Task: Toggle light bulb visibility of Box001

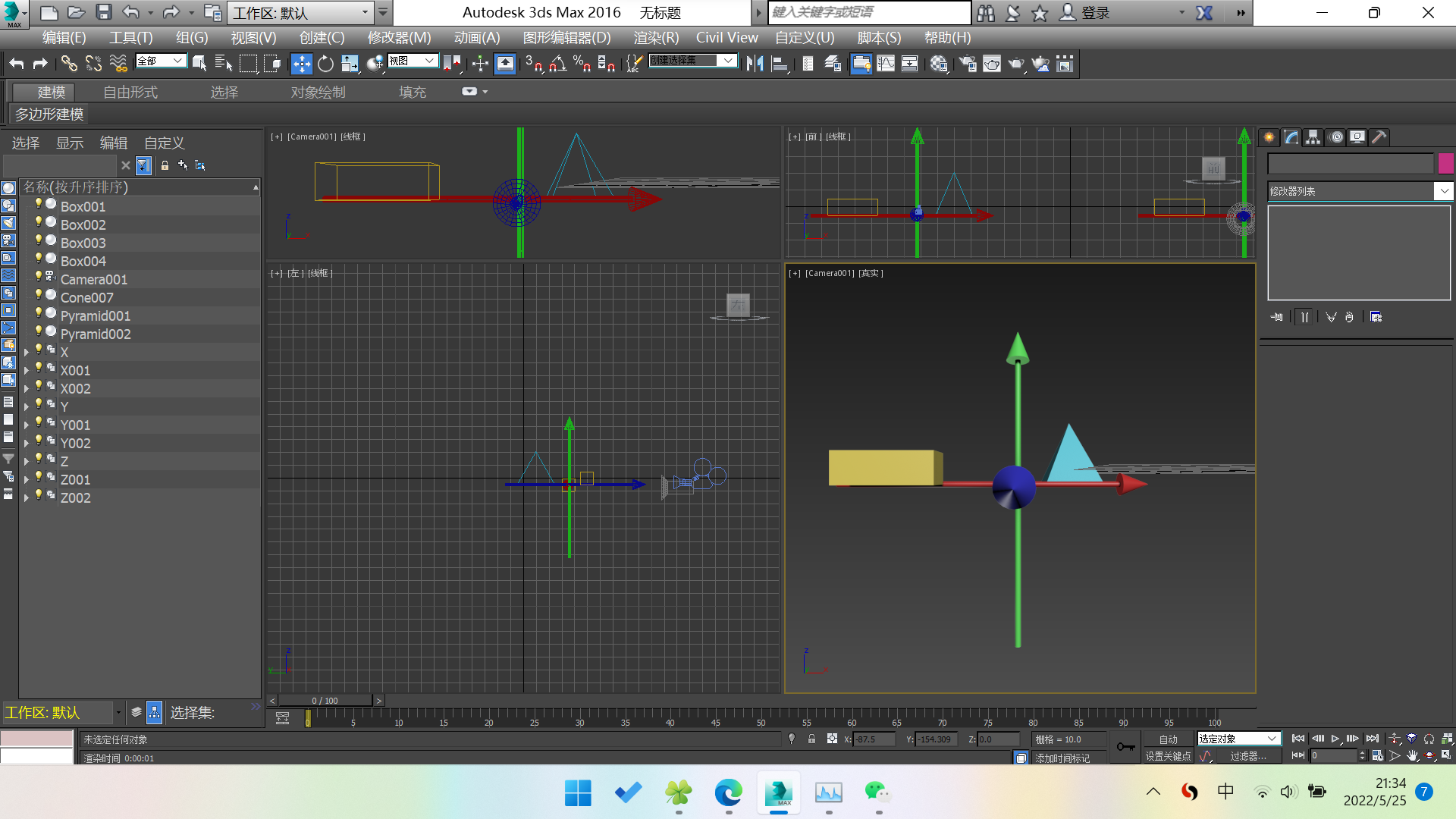Action: [x=38, y=204]
